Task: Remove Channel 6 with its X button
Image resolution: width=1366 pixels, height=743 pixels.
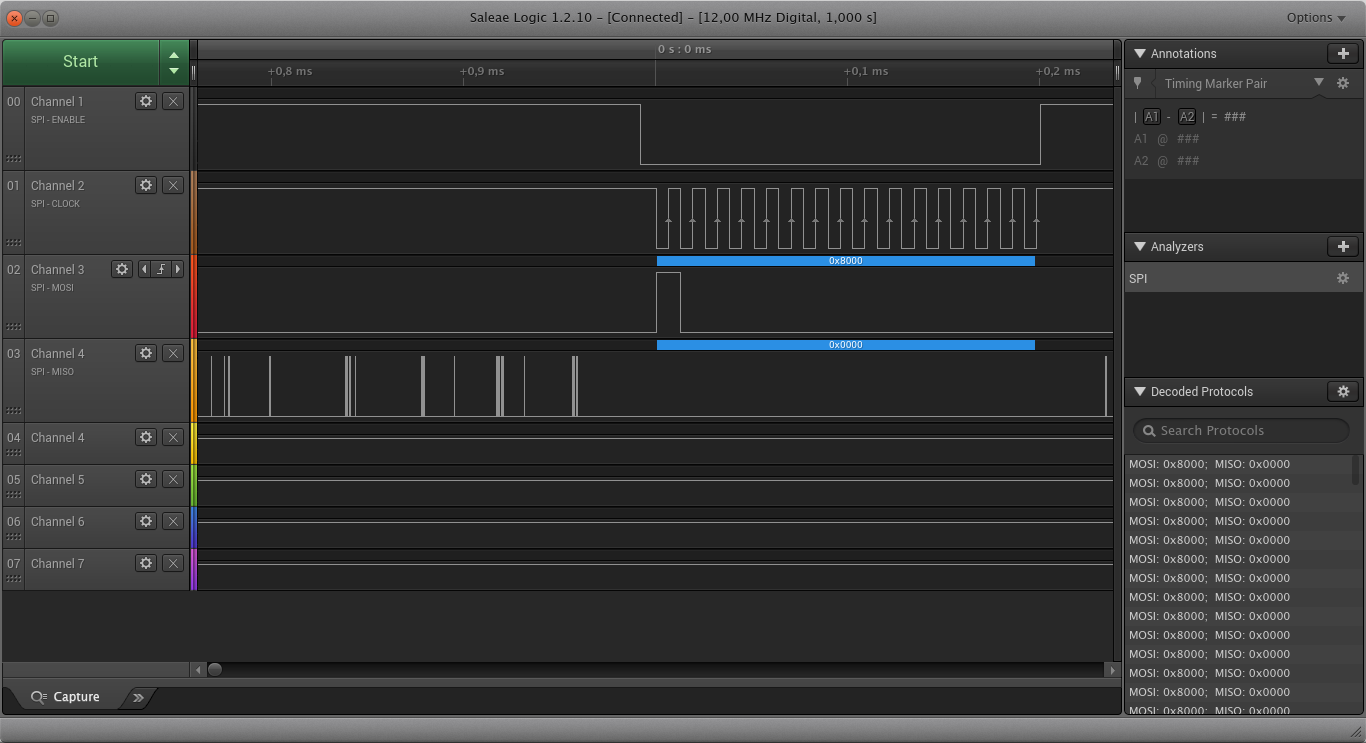Action: pyautogui.click(x=173, y=521)
